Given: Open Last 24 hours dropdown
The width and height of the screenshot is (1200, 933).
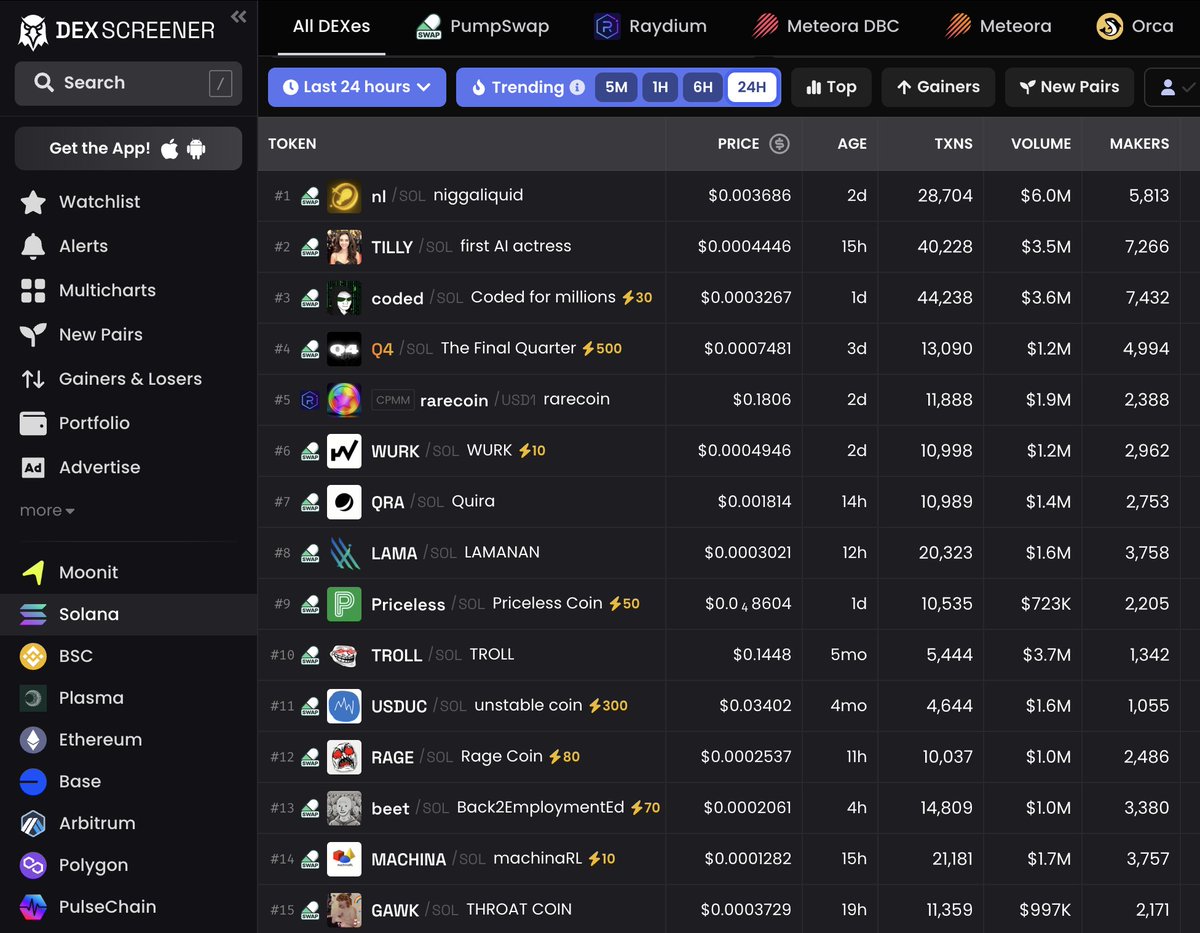Looking at the screenshot, I should click(357, 87).
